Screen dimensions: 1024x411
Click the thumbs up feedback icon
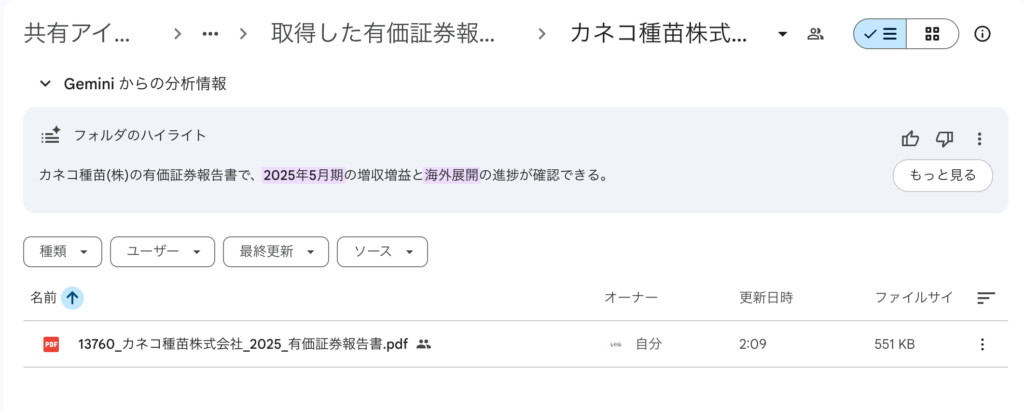tap(910, 139)
